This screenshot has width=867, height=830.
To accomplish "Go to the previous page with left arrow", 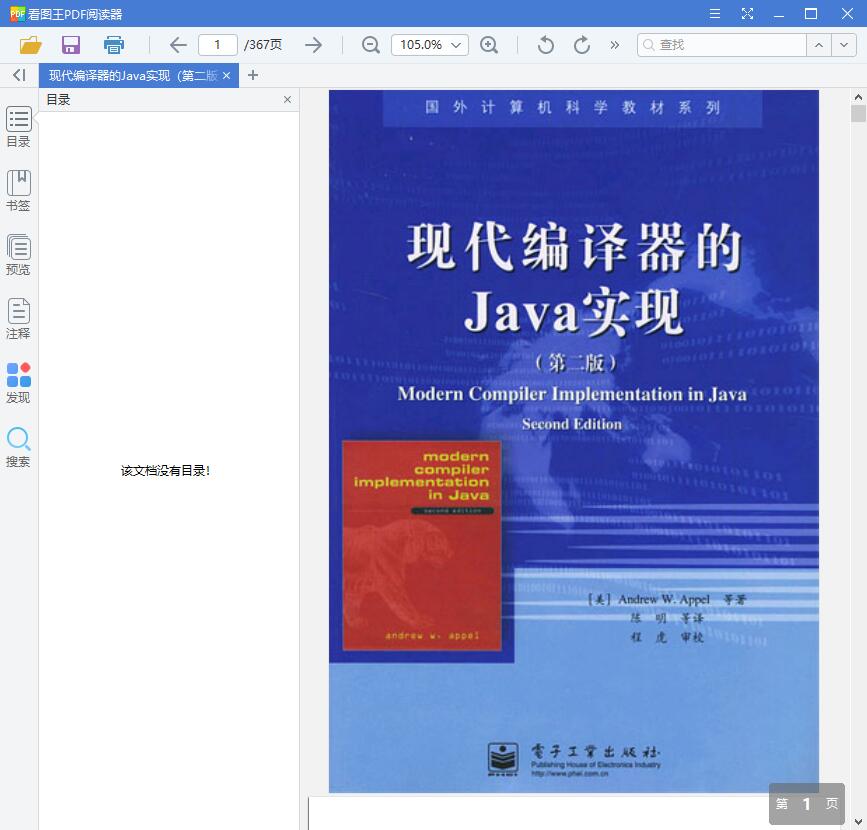I will pyautogui.click(x=178, y=45).
